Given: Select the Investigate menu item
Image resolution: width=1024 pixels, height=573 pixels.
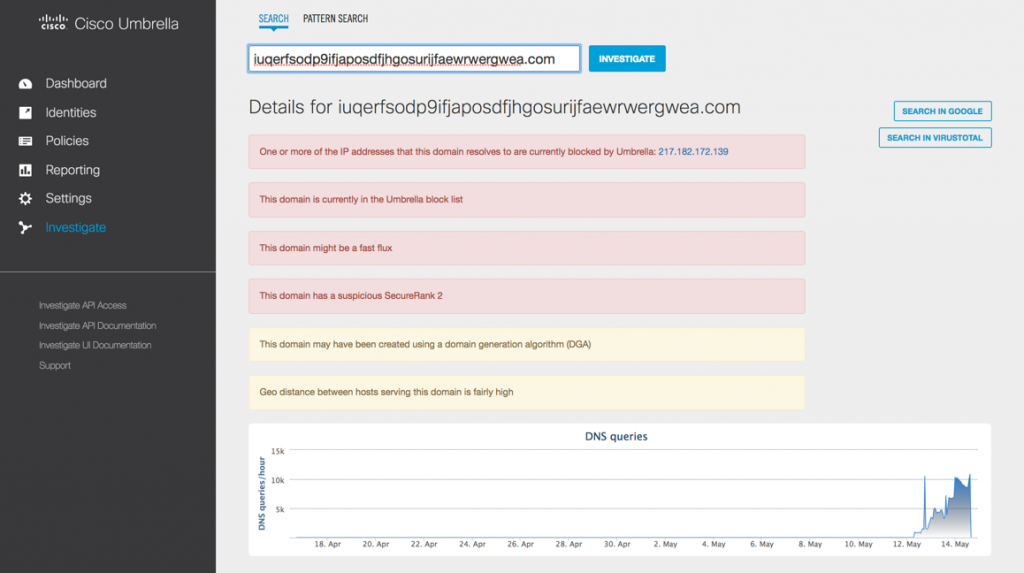Looking at the screenshot, I should [x=75, y=227].
